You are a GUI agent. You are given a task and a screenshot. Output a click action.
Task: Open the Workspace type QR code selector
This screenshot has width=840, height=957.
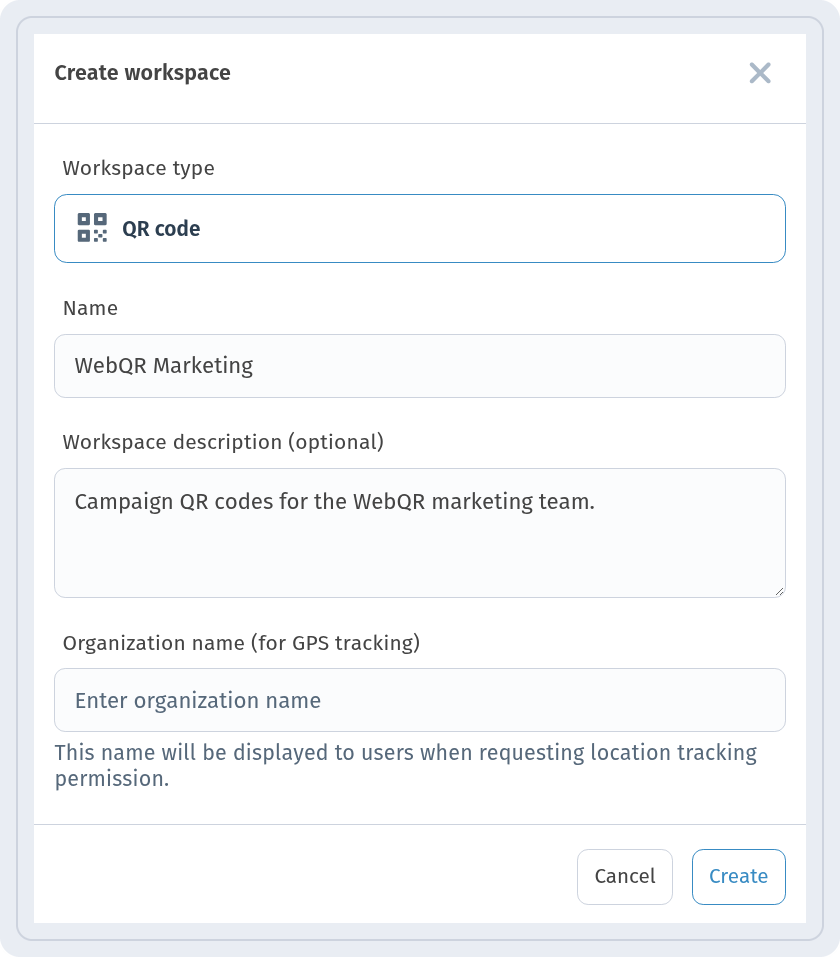420,229
